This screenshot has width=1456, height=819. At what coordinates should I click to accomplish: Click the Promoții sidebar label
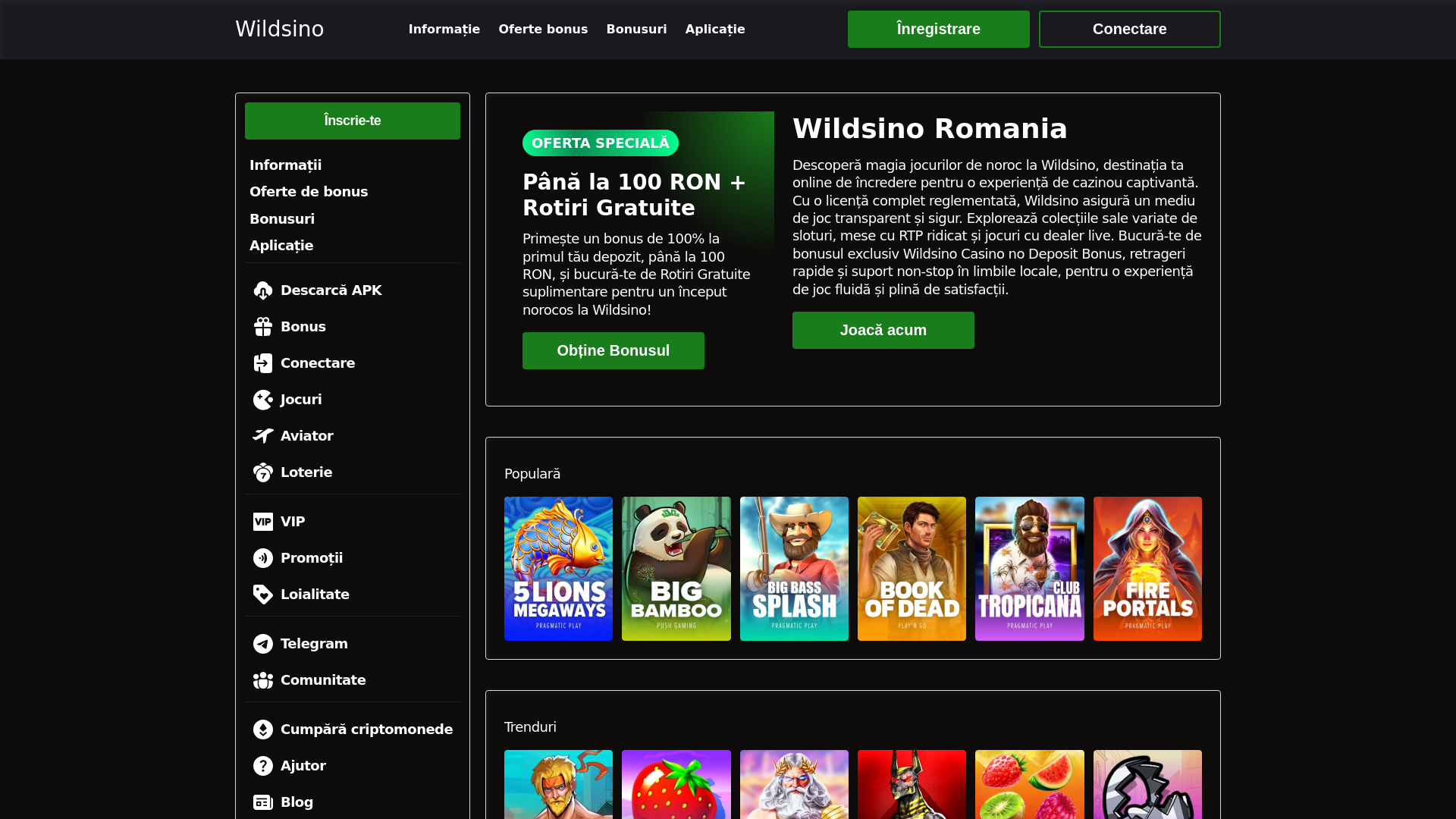(x=312, y=558)
